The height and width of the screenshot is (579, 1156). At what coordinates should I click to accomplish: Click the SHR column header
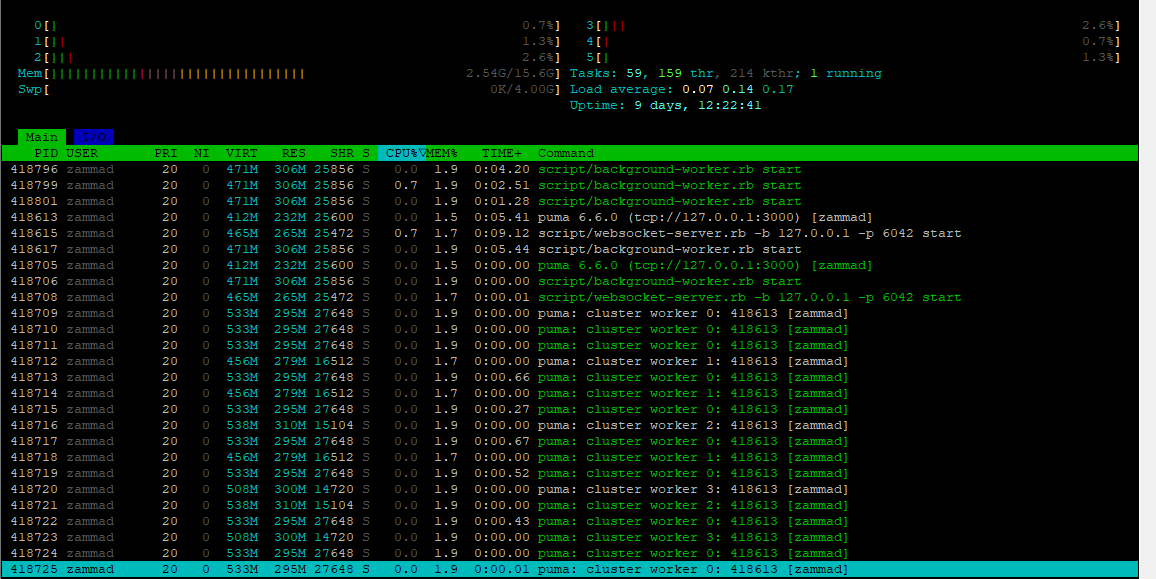(x=341, y=153)
